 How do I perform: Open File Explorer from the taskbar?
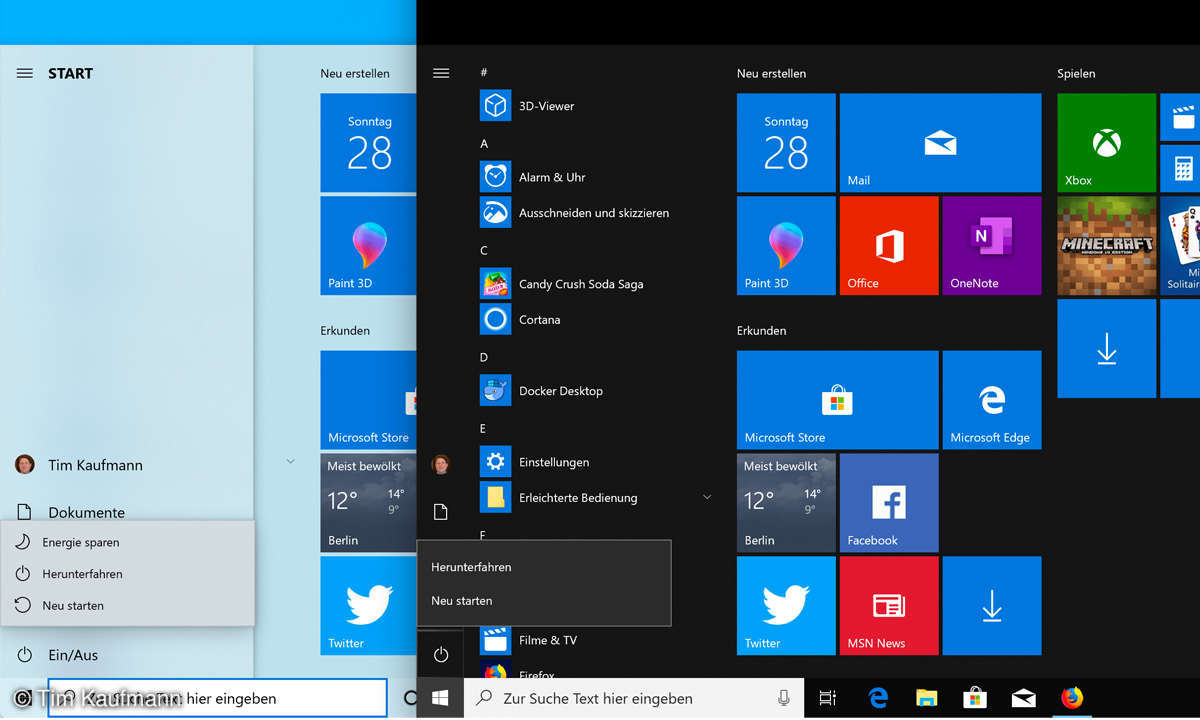pyautogui.click(x=927, y=698)
